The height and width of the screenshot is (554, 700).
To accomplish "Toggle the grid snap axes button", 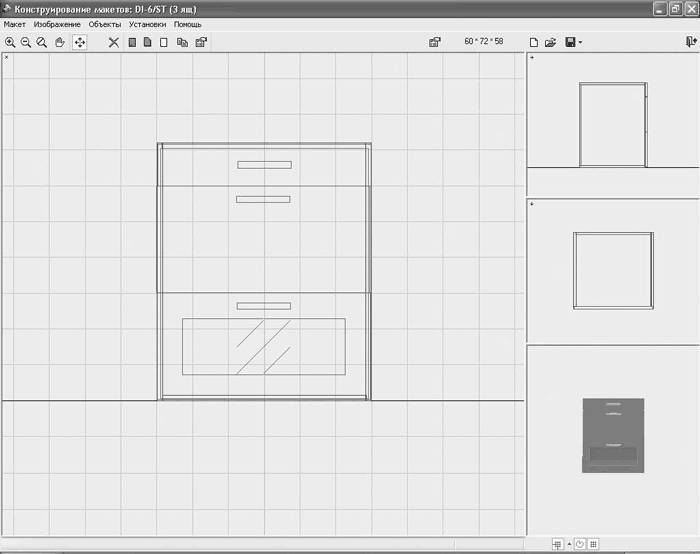I will tap(557, 544).
